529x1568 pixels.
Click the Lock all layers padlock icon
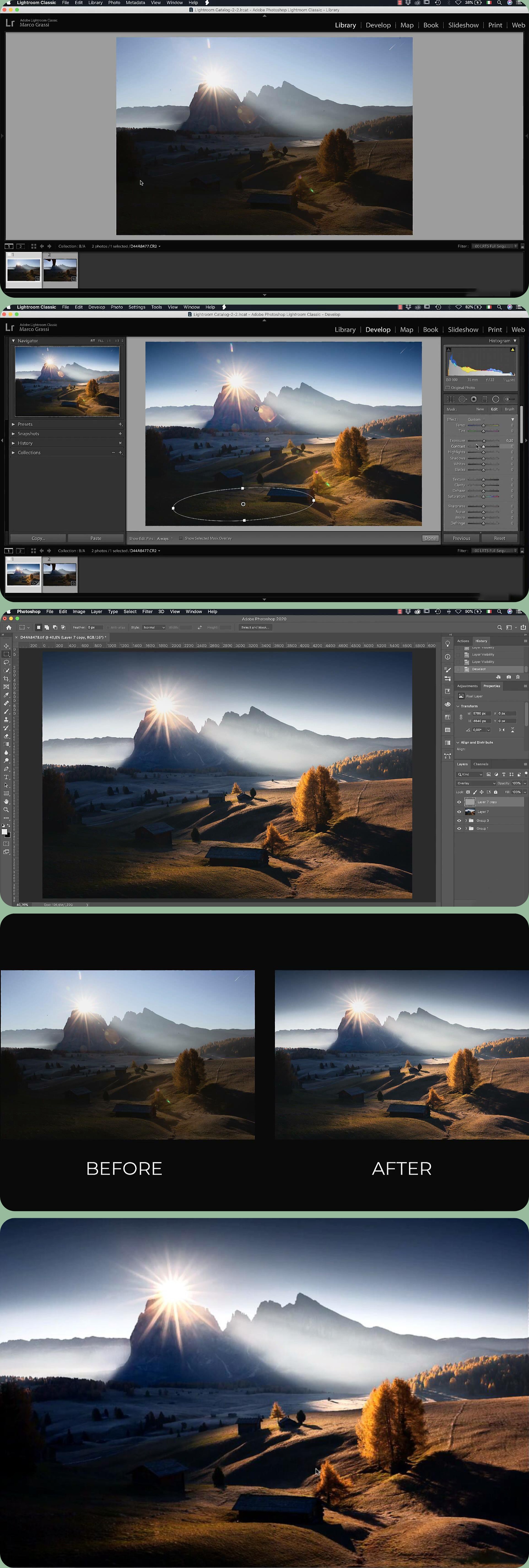click(496, 792)
